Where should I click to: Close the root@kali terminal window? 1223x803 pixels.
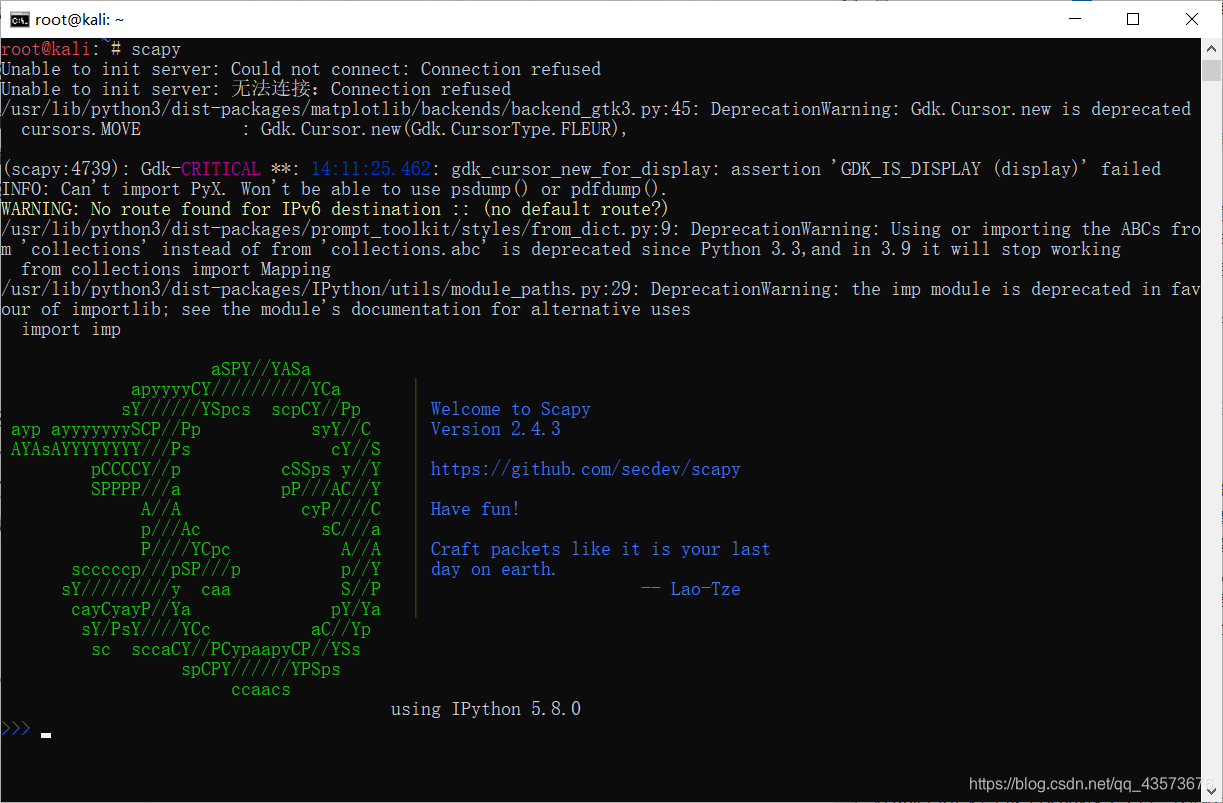(x=1191, y=19)
